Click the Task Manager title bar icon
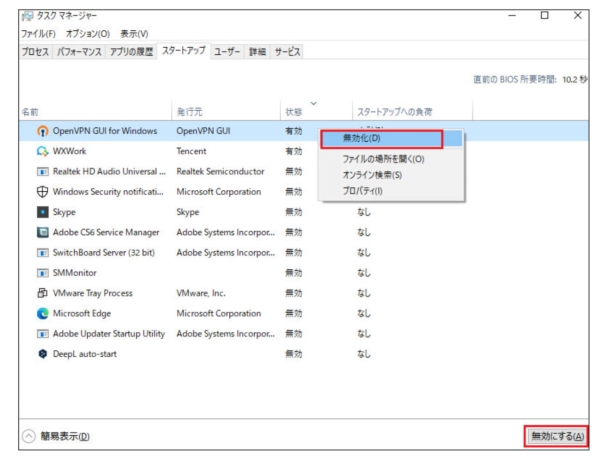Screen dimensions: 602x467 [27, 16]
